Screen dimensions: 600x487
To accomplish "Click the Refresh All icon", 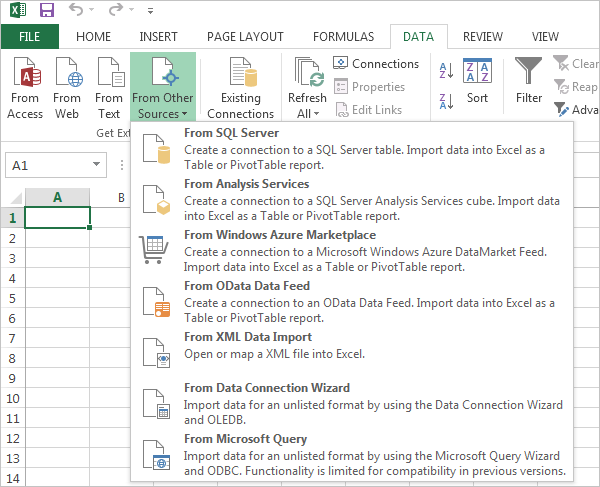I will coord(308,72).
